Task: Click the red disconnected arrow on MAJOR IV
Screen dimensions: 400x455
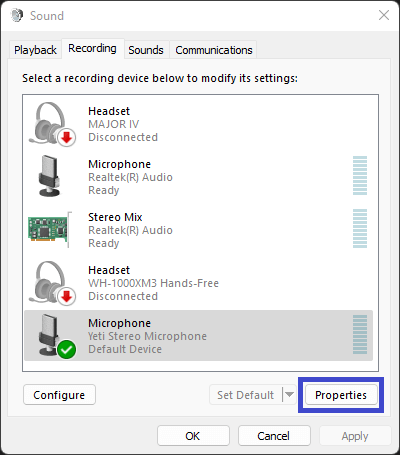Action: 67,137
